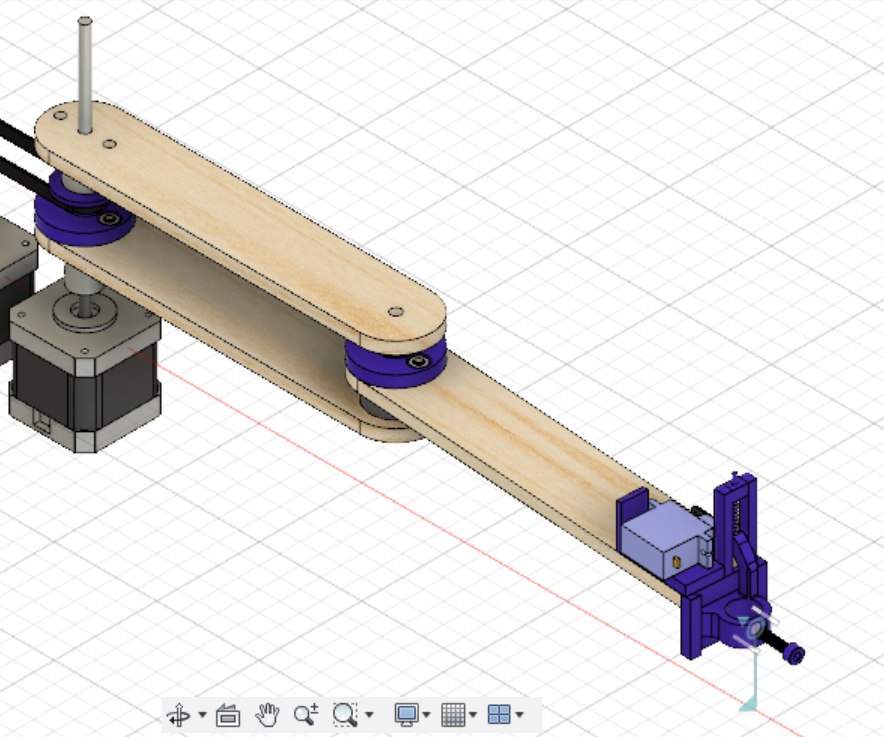Open the Grid and Snaps dropdown
The image size is (884, 737).
472,714
